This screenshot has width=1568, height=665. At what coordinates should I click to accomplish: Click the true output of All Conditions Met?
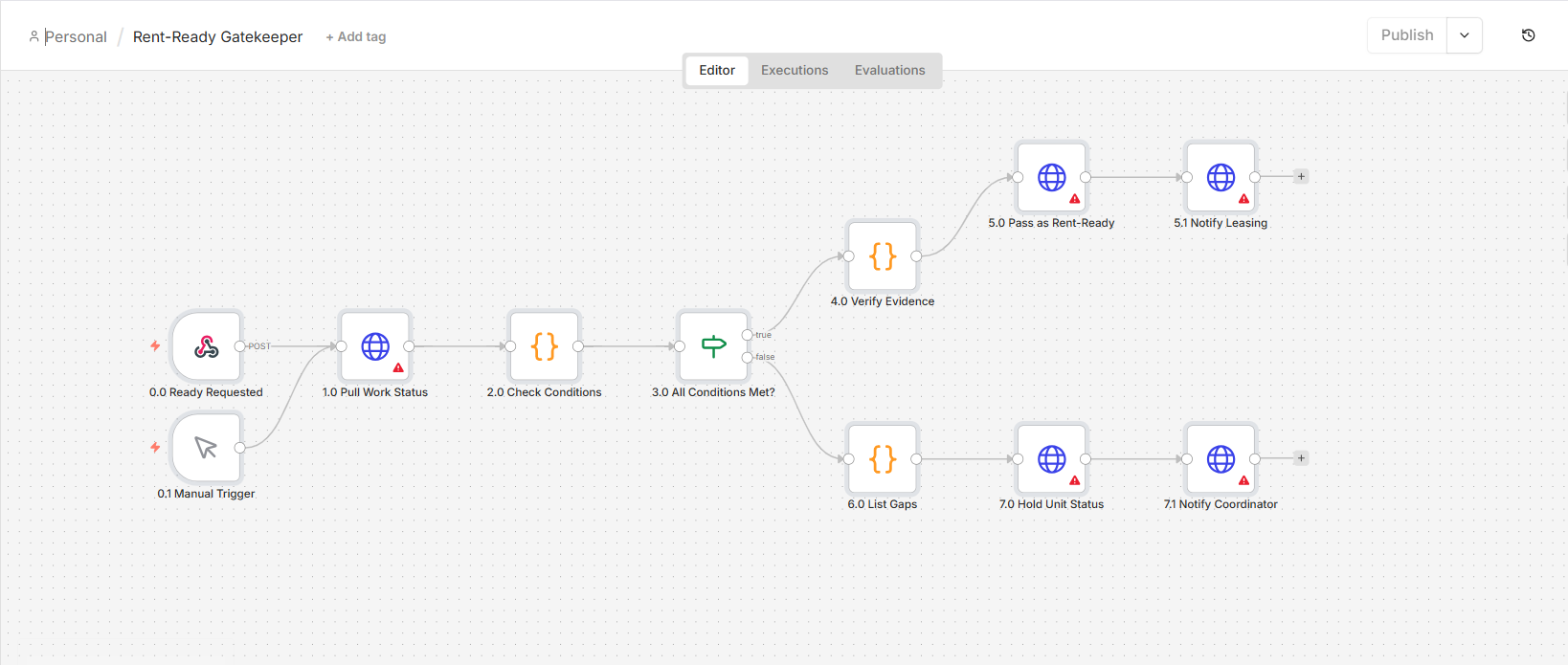pos(748,335)
